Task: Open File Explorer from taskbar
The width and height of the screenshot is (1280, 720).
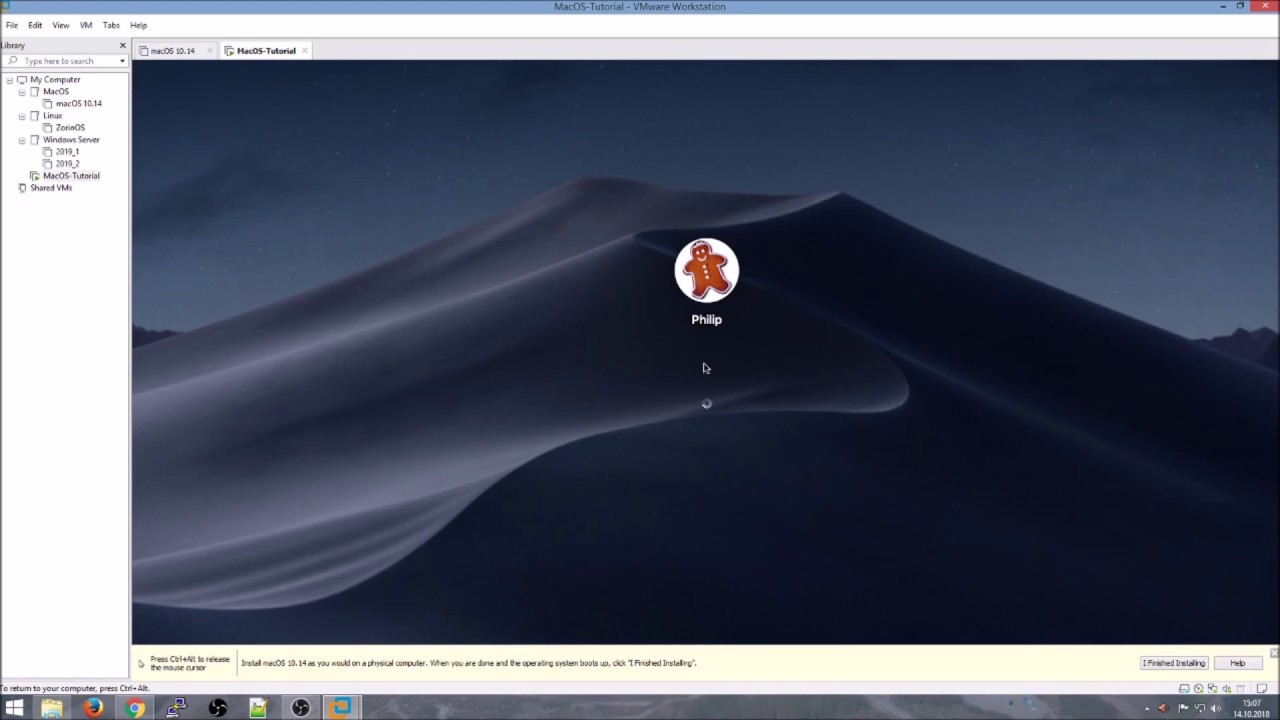Action: (x=52, y=708)
